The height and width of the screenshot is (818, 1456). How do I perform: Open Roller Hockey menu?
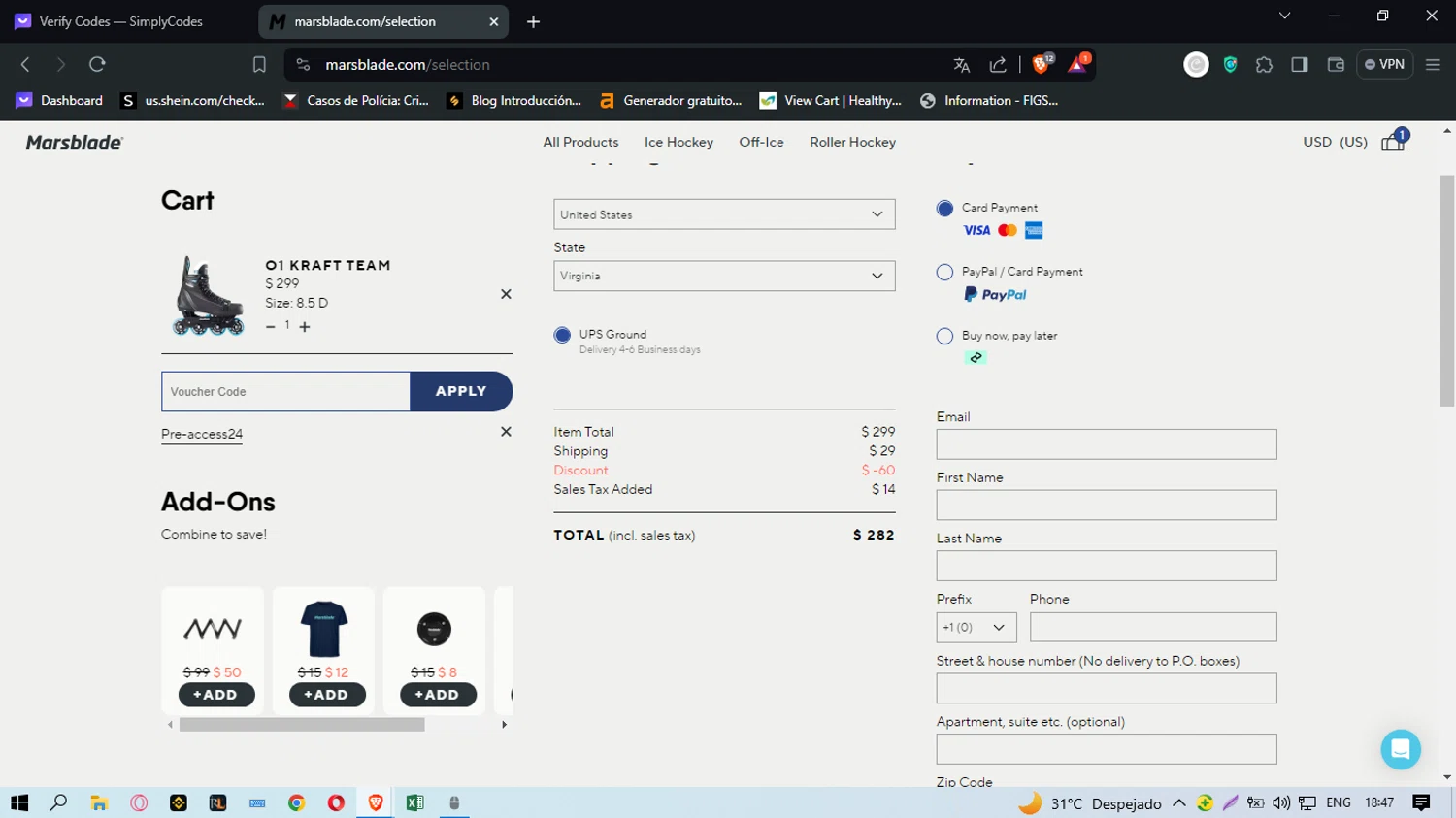[x=852, y=143]
